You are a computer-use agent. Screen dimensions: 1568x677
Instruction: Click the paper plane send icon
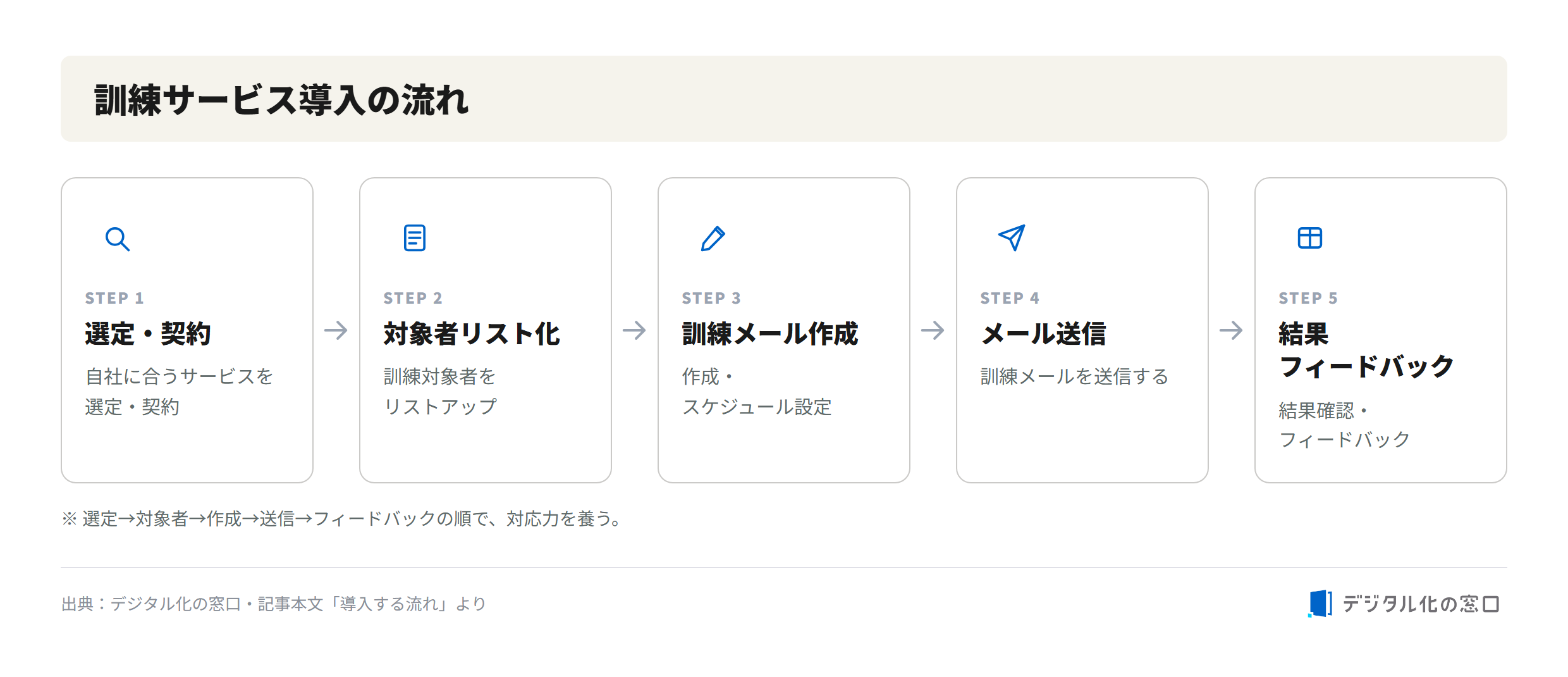point(1012,238)
